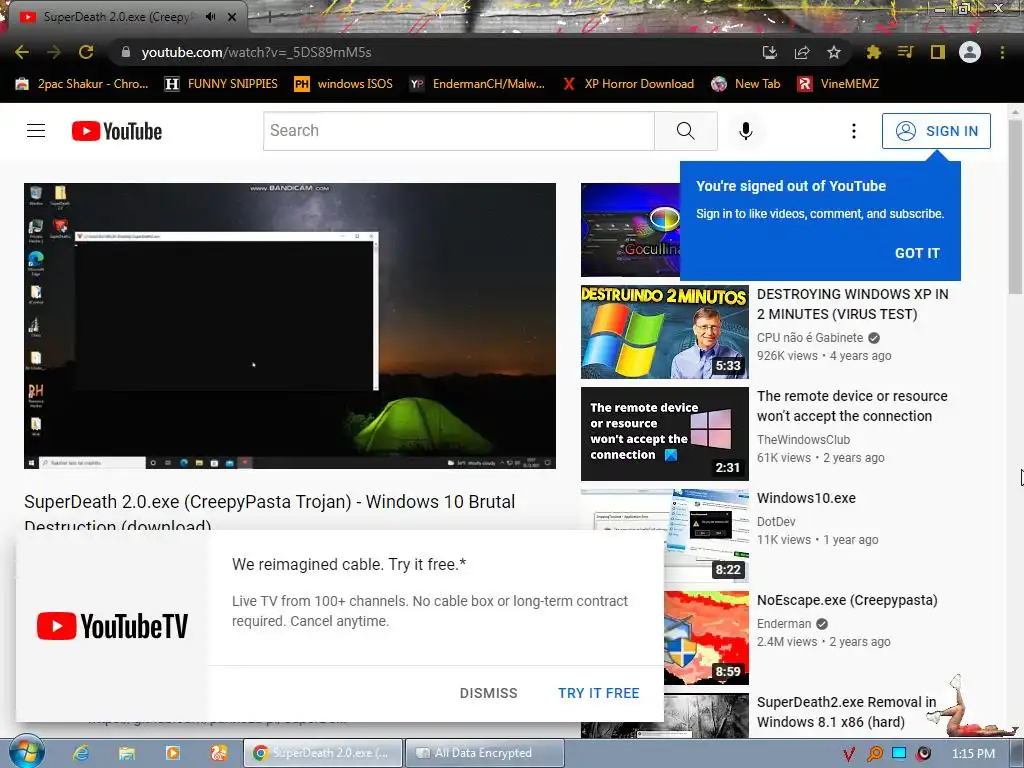
Task: Click the browser forward arrow
Action: pyautogui.click(x=54, y=52)
